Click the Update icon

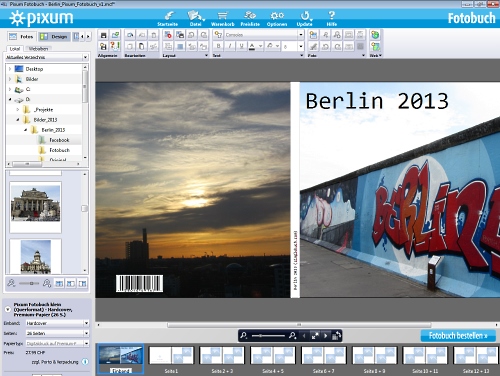click(x=304, y=19)
